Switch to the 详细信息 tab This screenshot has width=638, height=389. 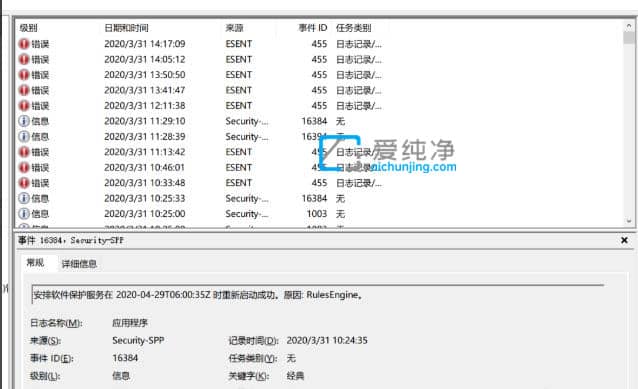[79, 264]
